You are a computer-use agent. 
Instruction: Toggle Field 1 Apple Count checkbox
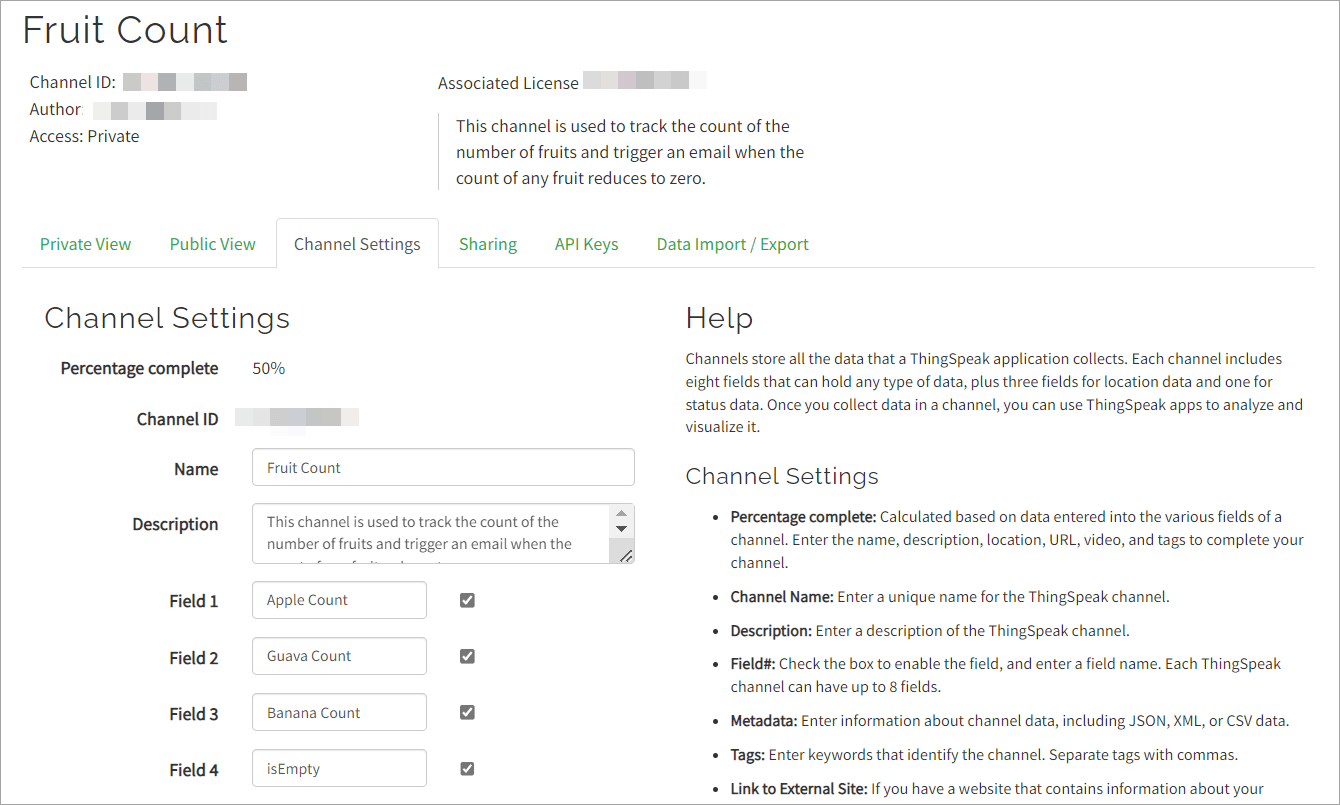coord(467,600)
